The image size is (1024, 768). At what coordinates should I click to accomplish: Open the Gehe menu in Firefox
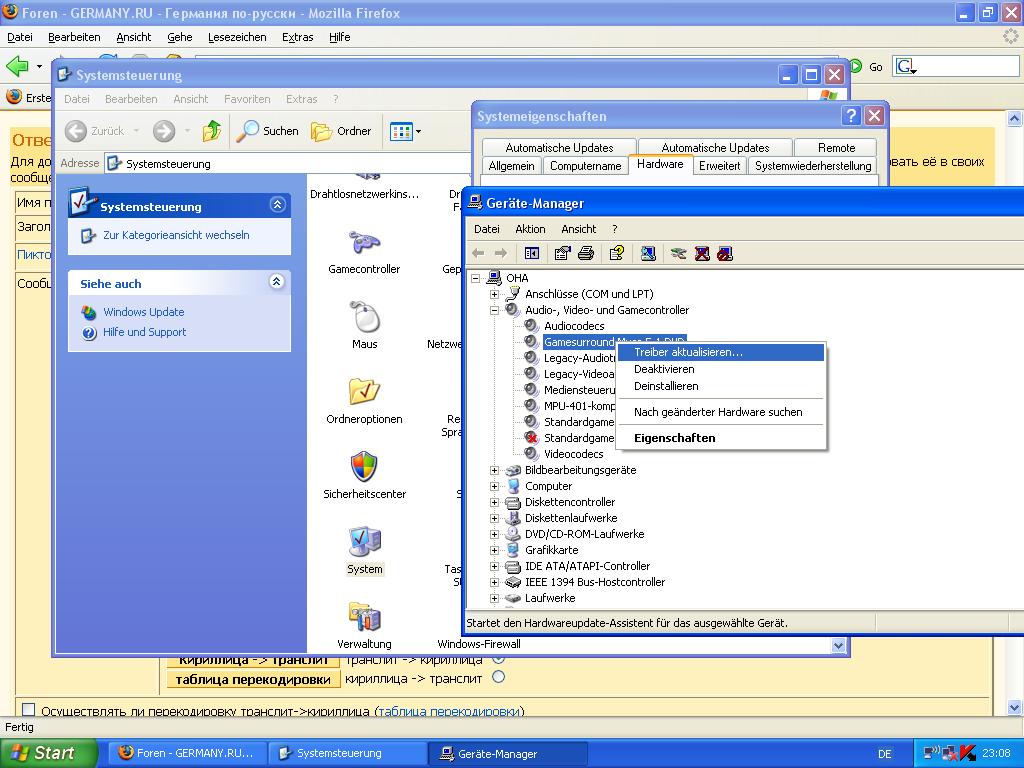click(x=180, y=37)
